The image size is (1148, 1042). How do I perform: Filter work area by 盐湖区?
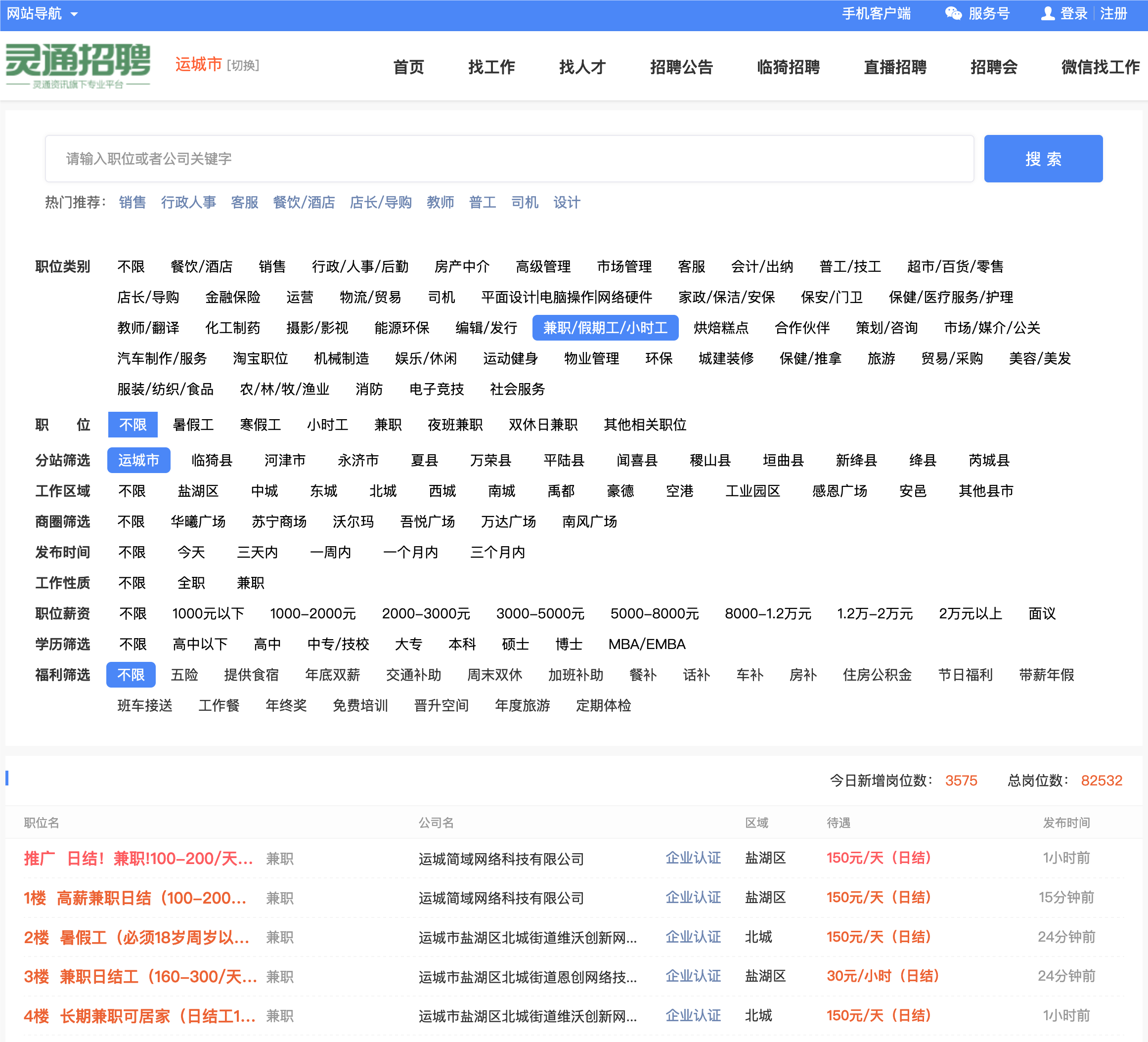(198, 491)
